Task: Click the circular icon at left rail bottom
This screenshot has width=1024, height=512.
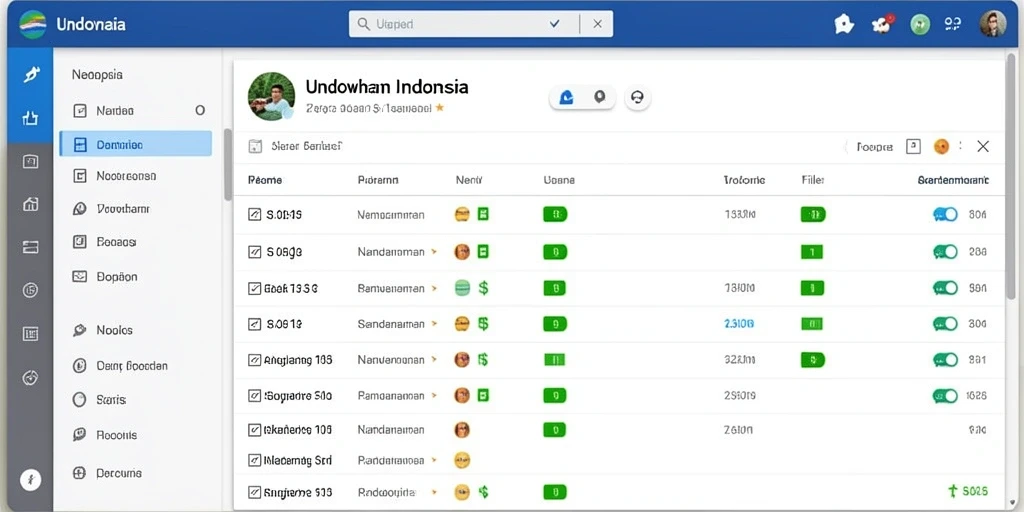Action: point(31,480)
